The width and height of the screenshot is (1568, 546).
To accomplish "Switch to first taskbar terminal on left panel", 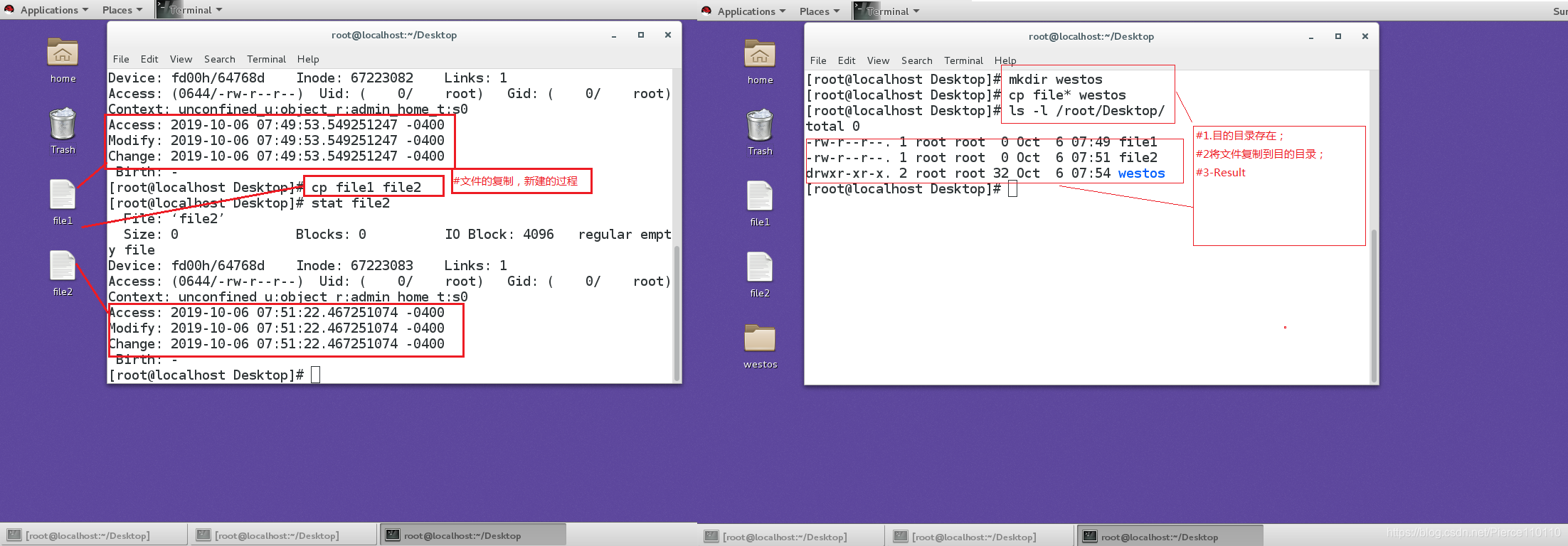I will pos(94,535).
